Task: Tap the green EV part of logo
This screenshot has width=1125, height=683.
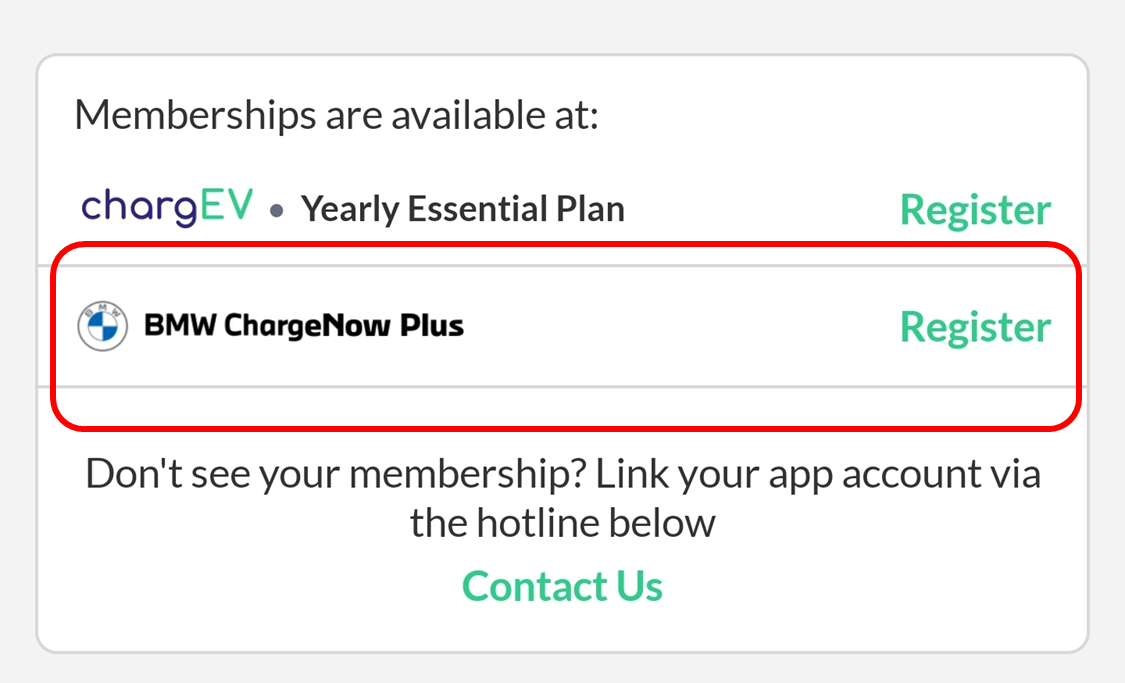Action: point(227,204)
